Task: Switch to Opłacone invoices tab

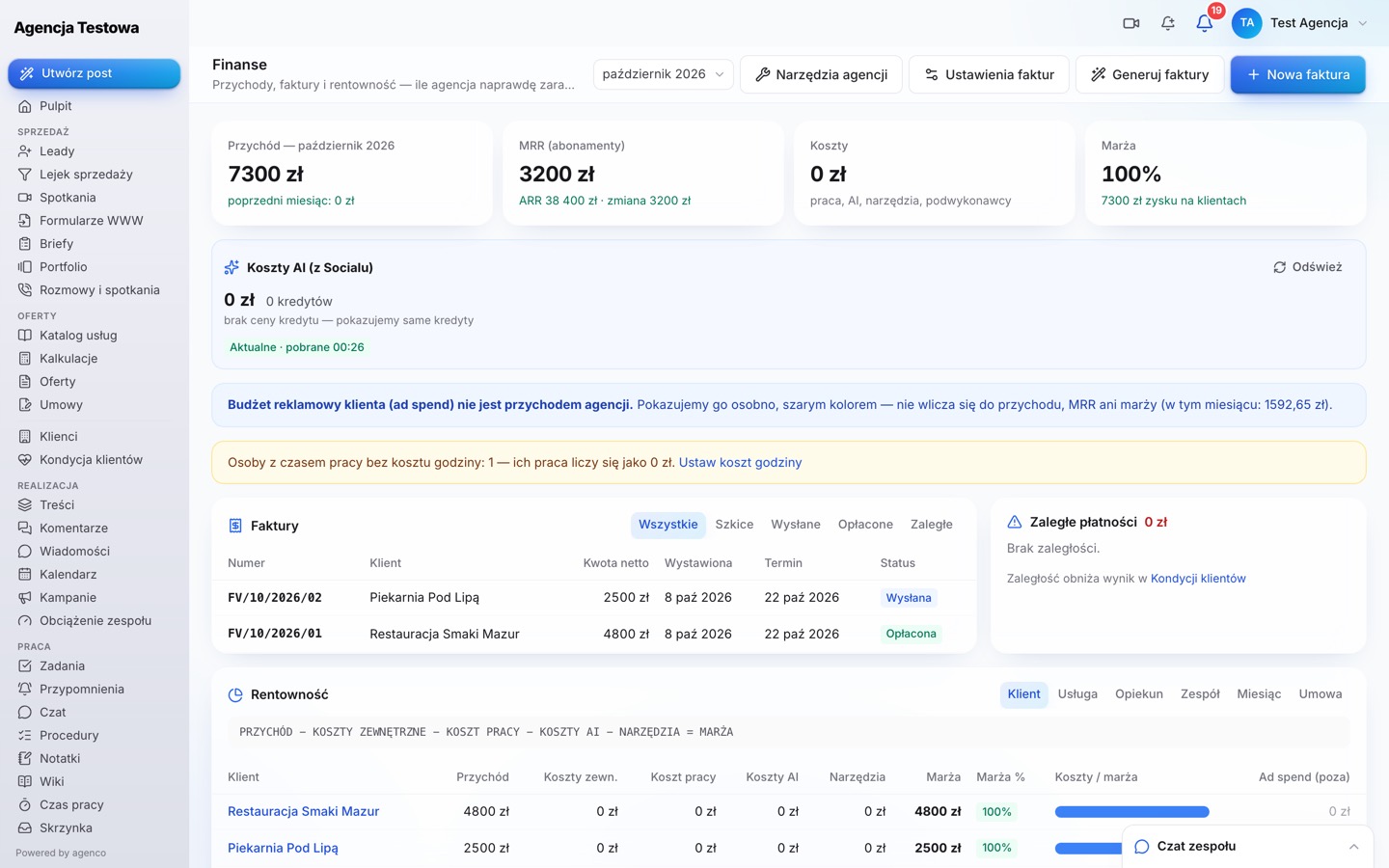Action: (x=865, y=525)
